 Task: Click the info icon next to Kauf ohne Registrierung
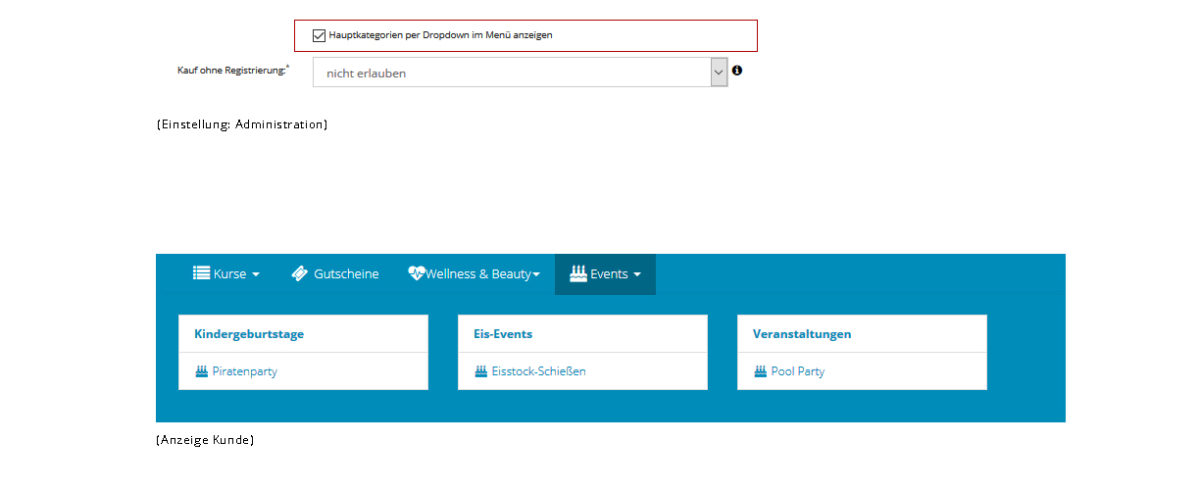tap(737, 71)
